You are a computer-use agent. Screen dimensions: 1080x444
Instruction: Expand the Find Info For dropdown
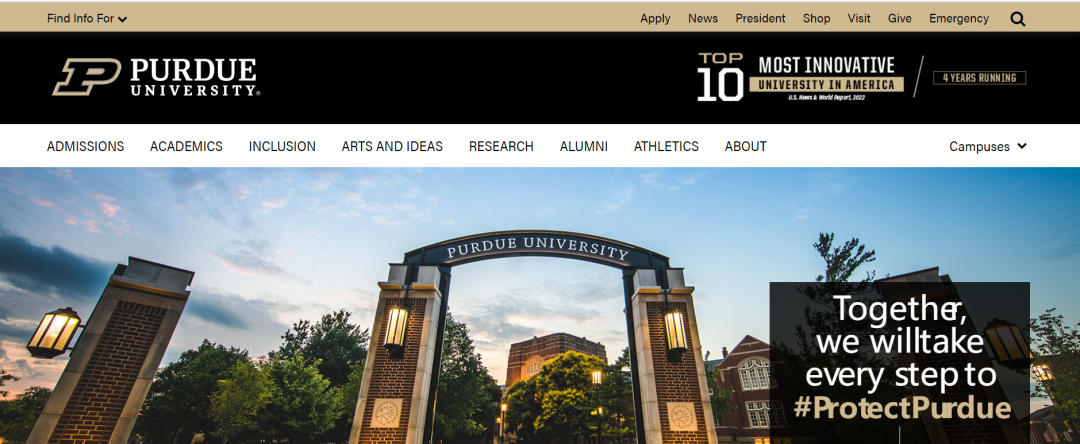point(87,19)
